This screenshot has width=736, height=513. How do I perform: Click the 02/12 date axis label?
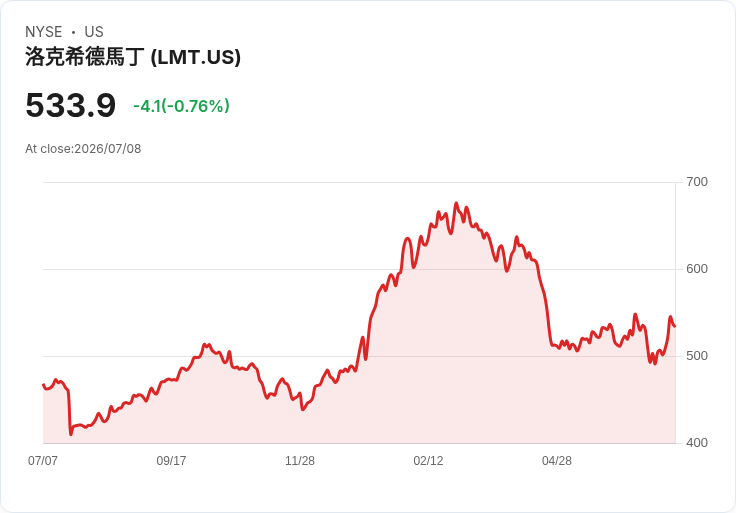click(428, 461)
